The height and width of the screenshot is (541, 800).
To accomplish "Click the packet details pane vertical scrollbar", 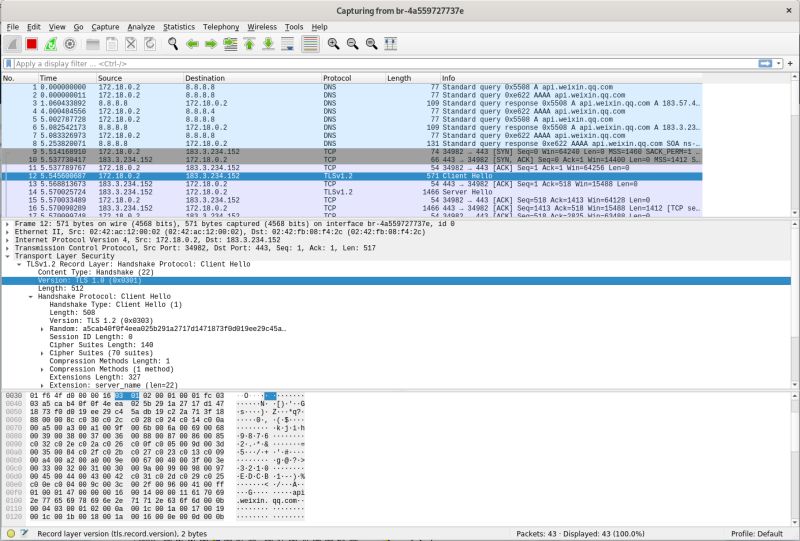I will pos(794,305).
